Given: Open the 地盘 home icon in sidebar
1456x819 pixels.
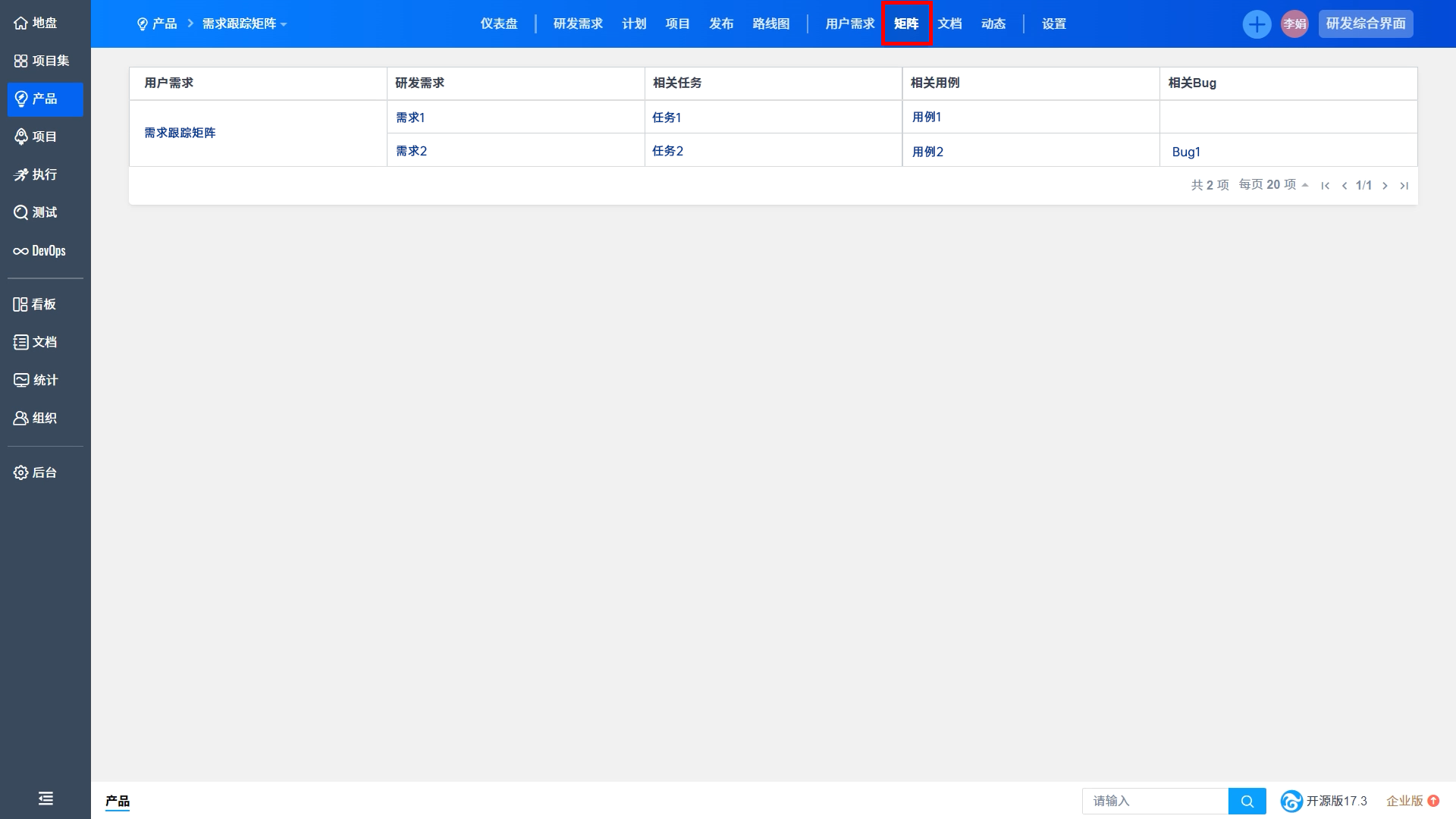Looking at the screenshot, I should click(x=21, y=24).
